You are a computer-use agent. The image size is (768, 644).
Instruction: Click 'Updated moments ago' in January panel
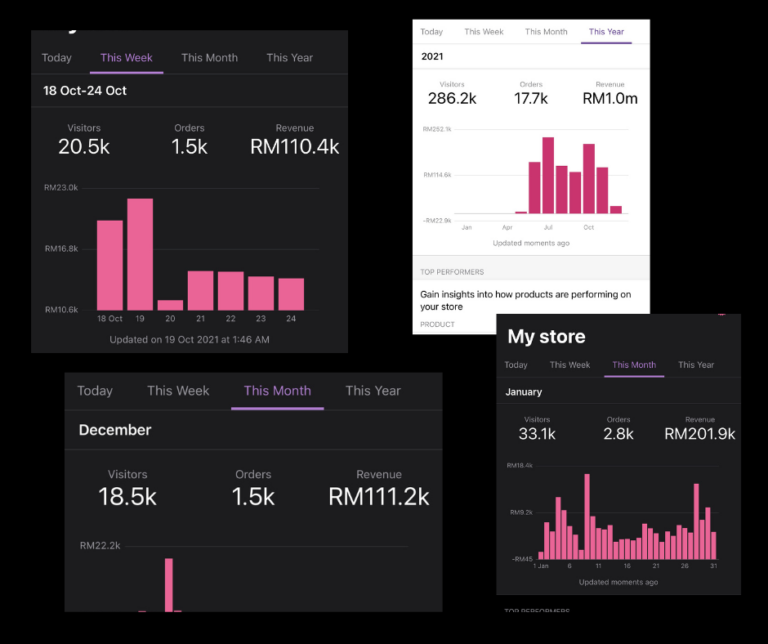(x=618, y=582)
